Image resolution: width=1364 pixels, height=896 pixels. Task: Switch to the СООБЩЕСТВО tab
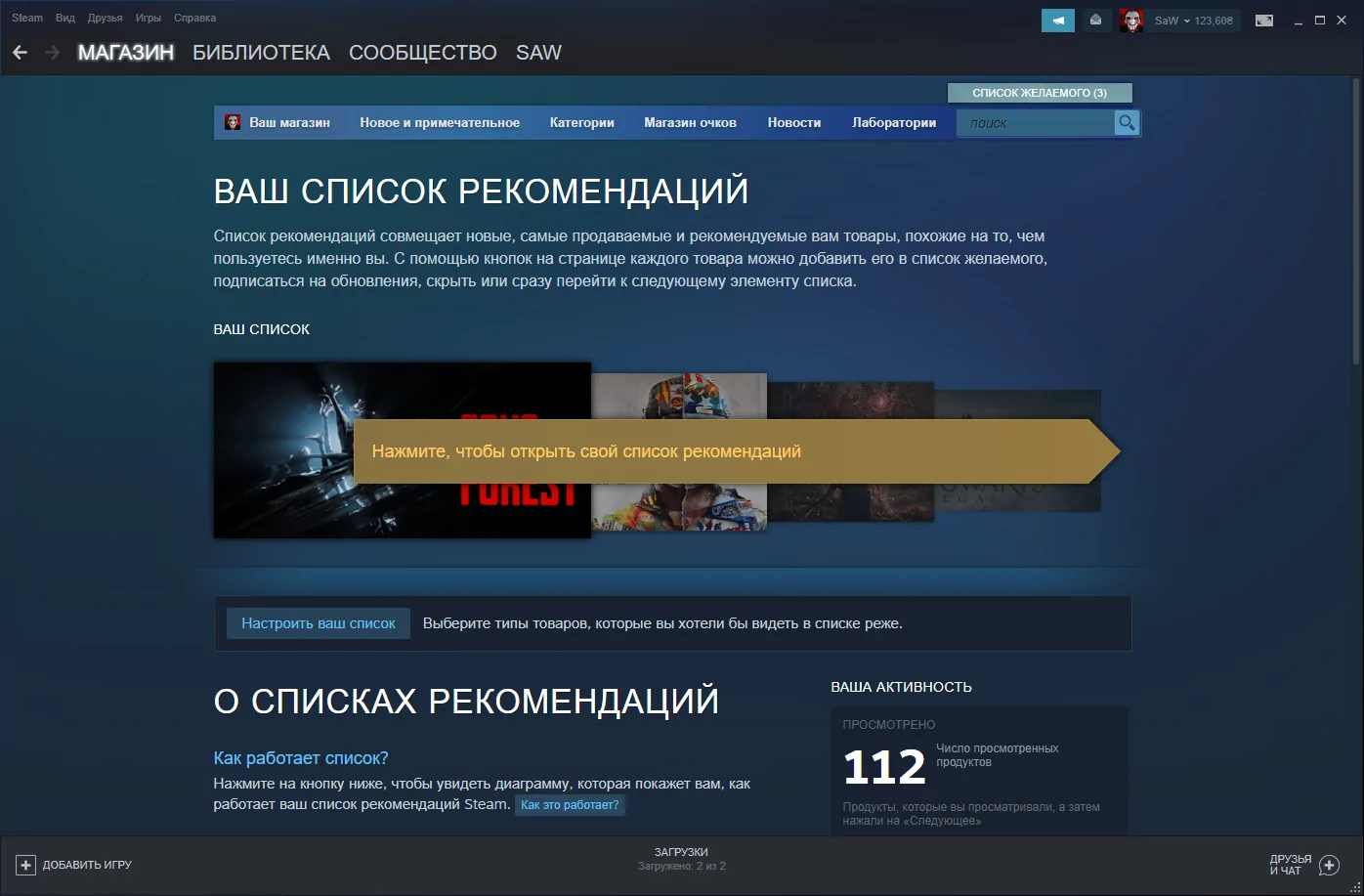point(423,53)
